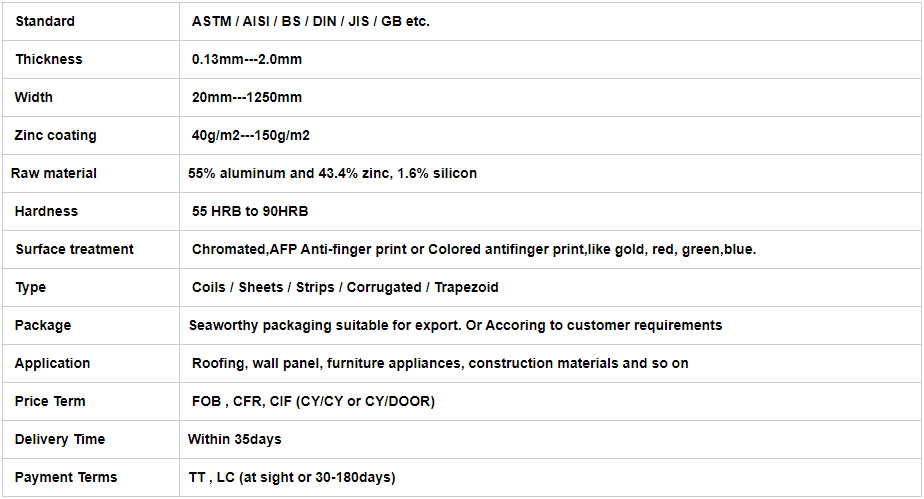Select the TT, LC payment terms text
The width and height of the screenshot is (924, 499).
(x=292, y=478)
